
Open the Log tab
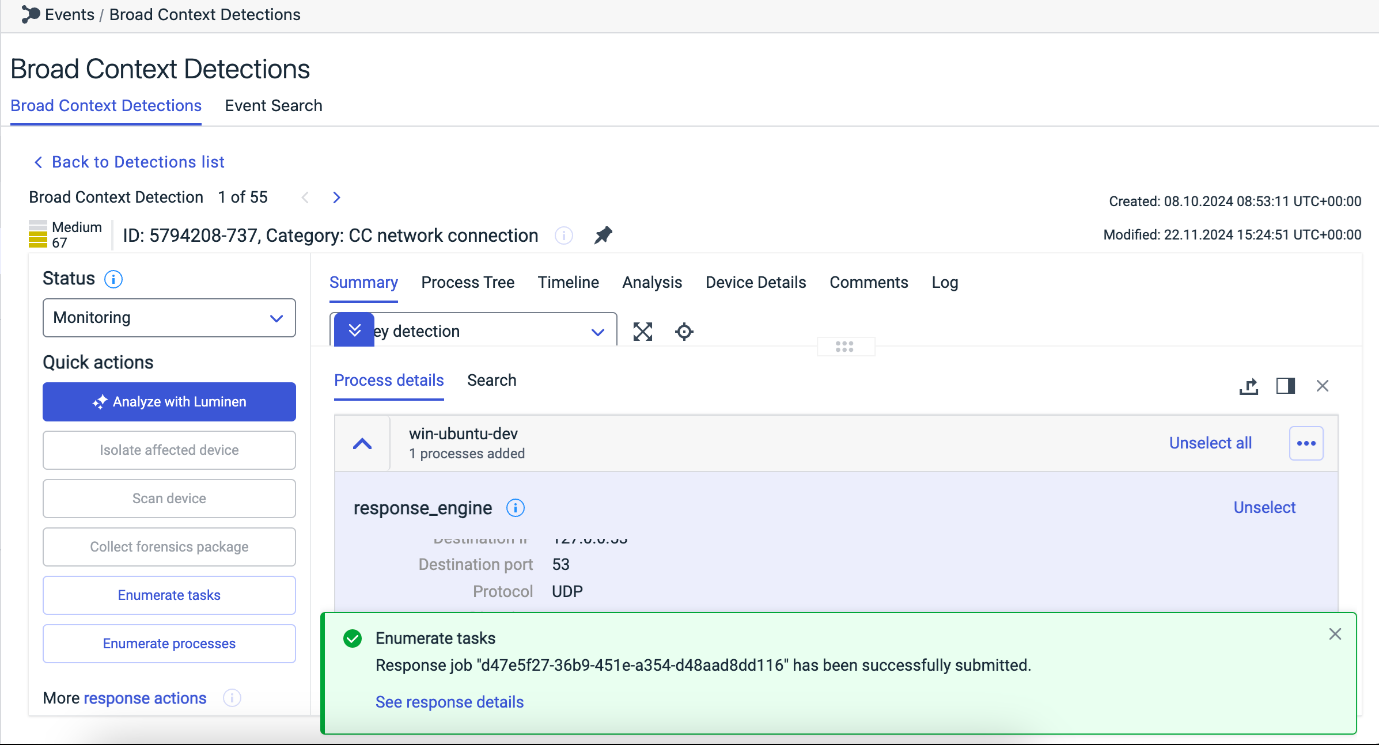(945, 283)
